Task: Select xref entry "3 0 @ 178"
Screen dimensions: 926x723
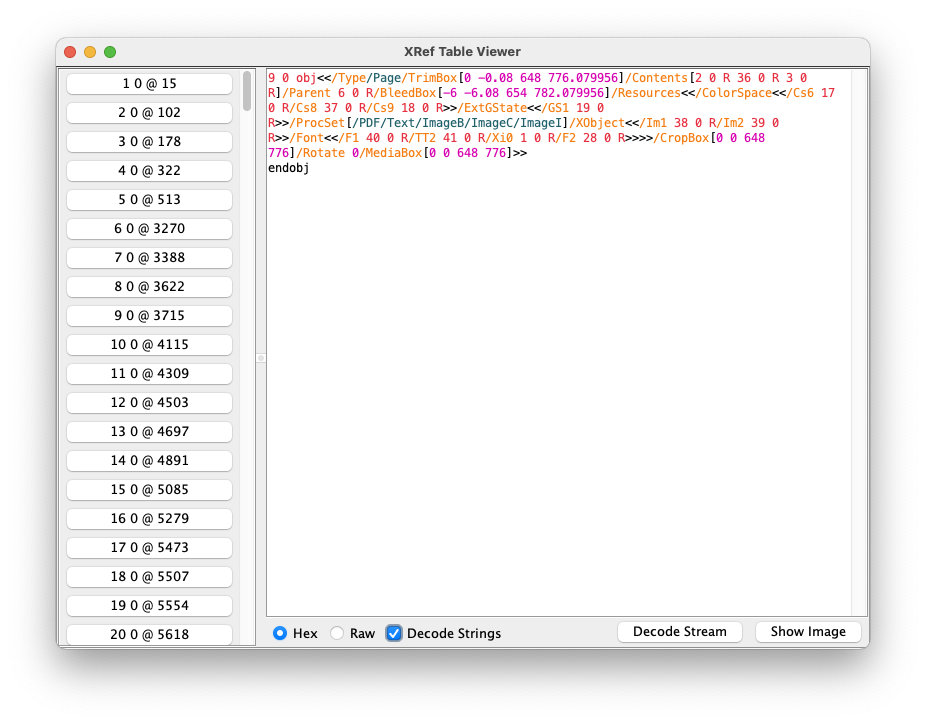Action: point(149,142)
